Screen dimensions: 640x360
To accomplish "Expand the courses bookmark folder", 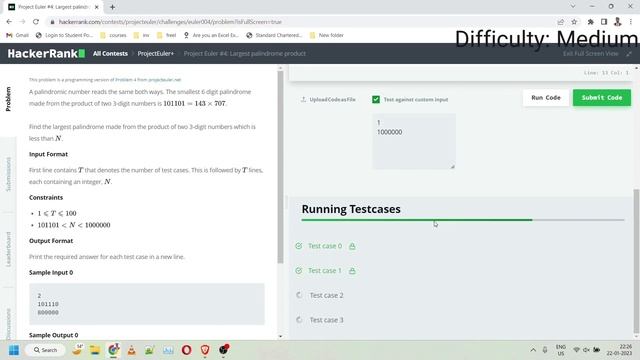I will [113, 35].
